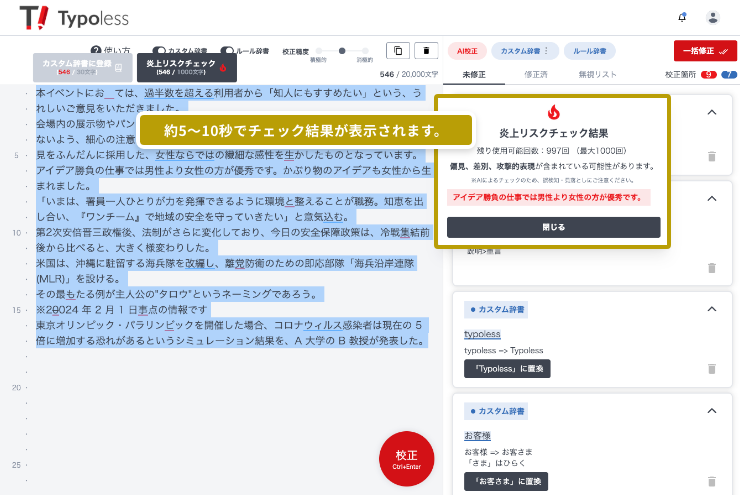
Task: Switch to the 修正済 tab
Action: tap(536, 75)
